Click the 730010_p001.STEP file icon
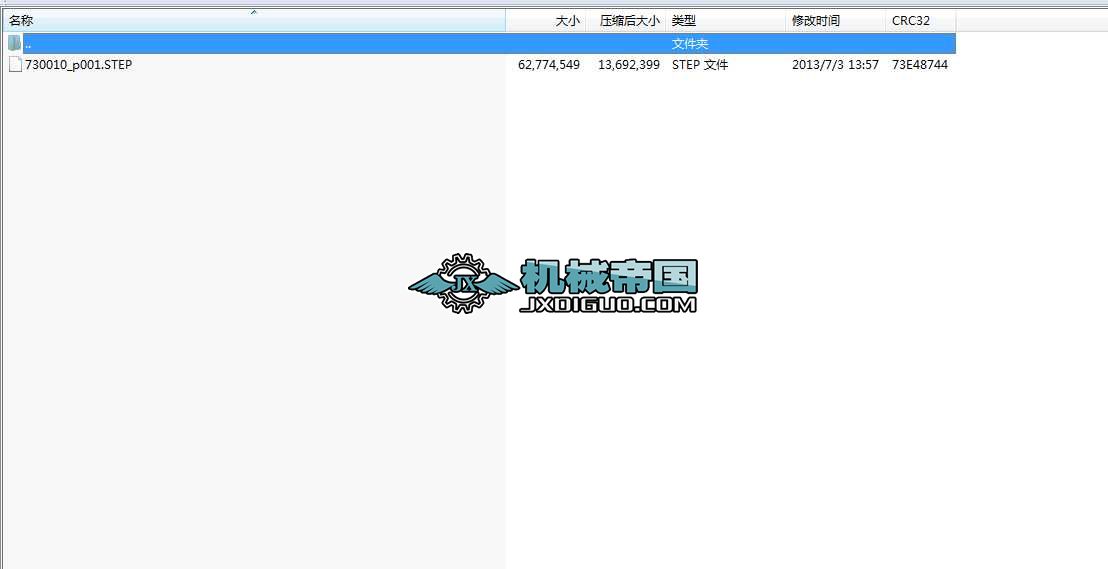 pyautogui.click(x=15, y=65)
